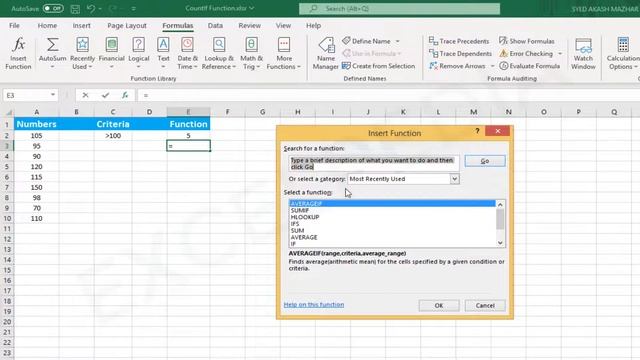Click the Save icon in title bar
The height and width of the screenshot is (360, 640).
(75, 9)
